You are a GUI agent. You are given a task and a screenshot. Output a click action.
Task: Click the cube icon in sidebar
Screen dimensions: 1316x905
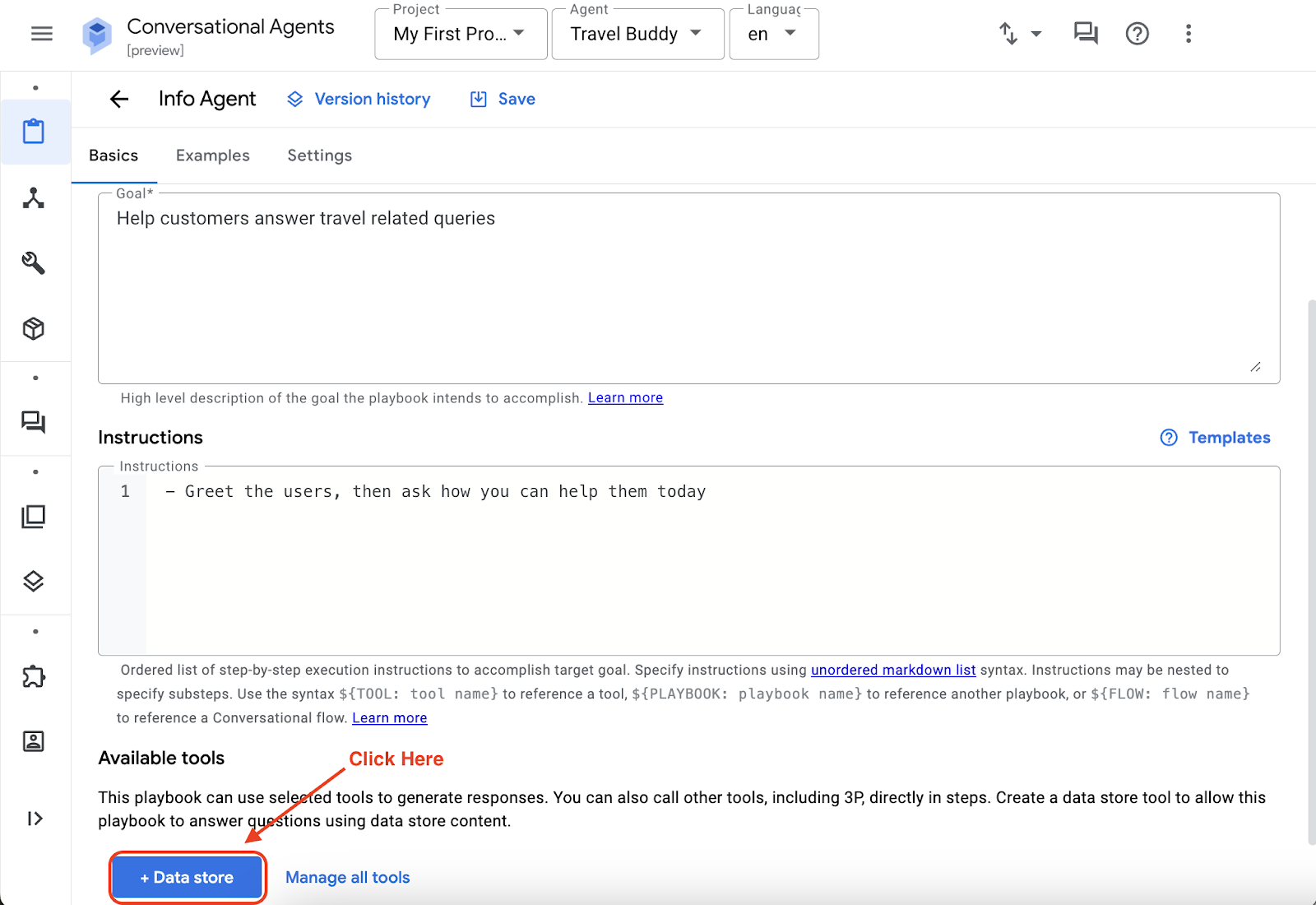click(34, 329)
